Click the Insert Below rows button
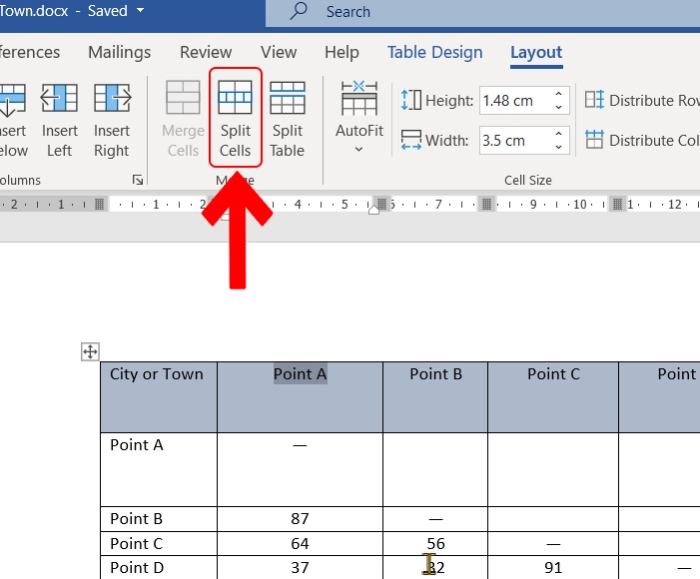 coord(12,120)
